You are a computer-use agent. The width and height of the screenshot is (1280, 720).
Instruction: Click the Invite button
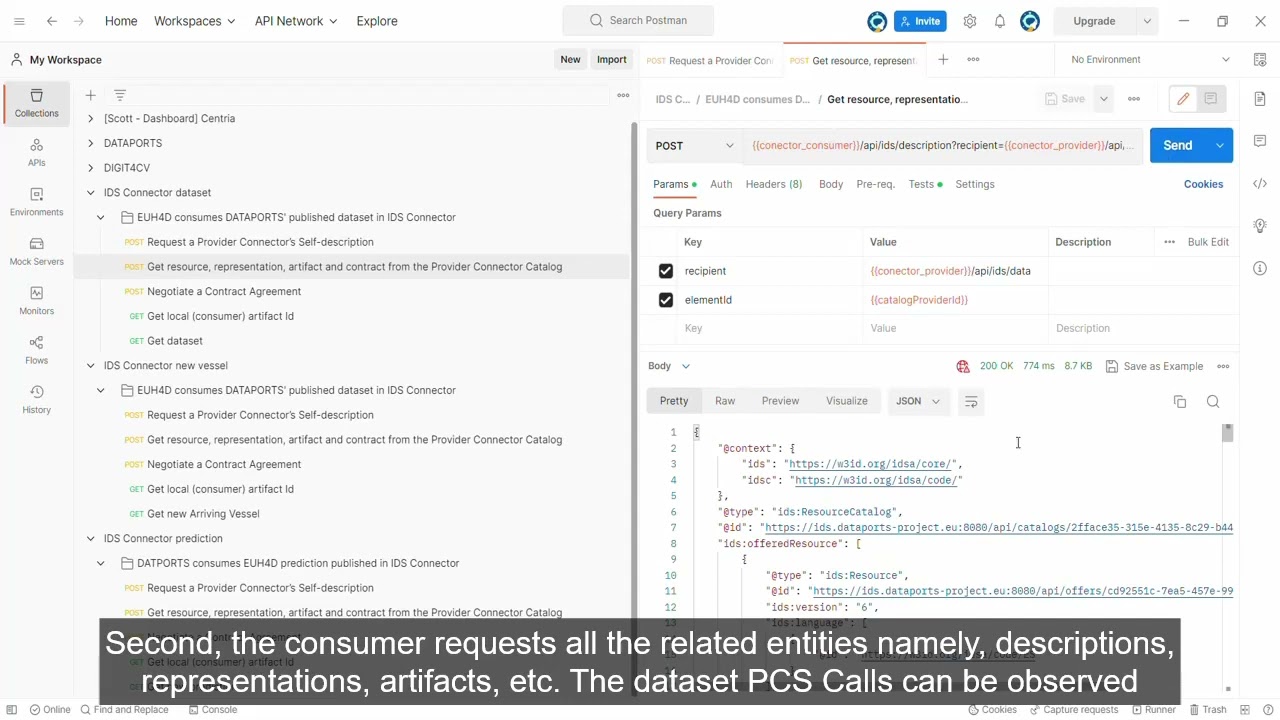[x=920, y=21]
